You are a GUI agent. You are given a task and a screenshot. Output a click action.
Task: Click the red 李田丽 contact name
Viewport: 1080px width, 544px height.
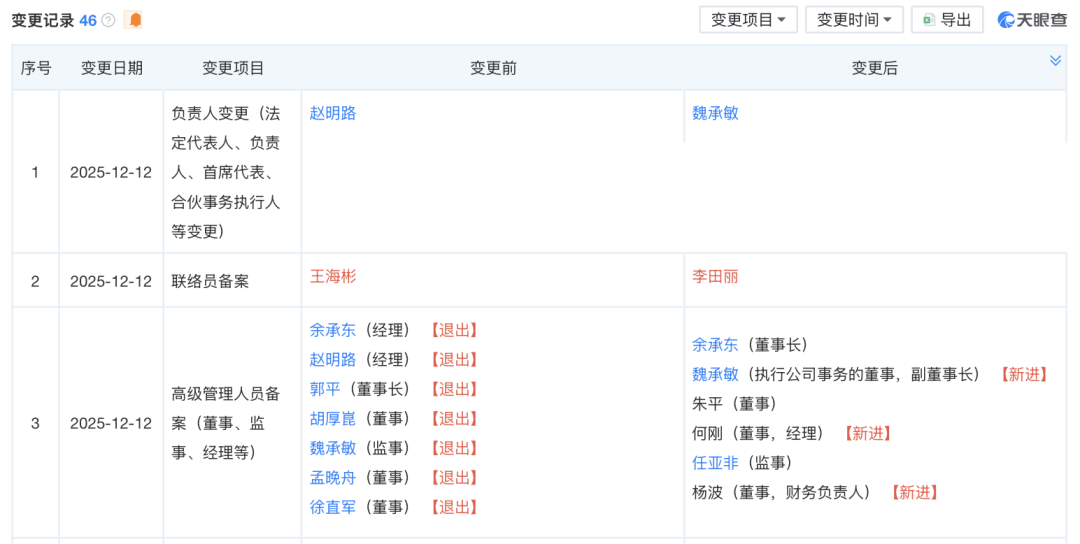pos(715,276)
